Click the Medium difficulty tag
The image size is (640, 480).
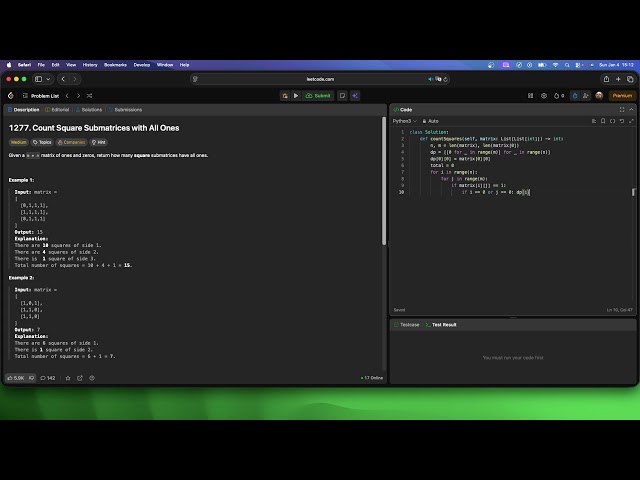click(x=18, y=142)
